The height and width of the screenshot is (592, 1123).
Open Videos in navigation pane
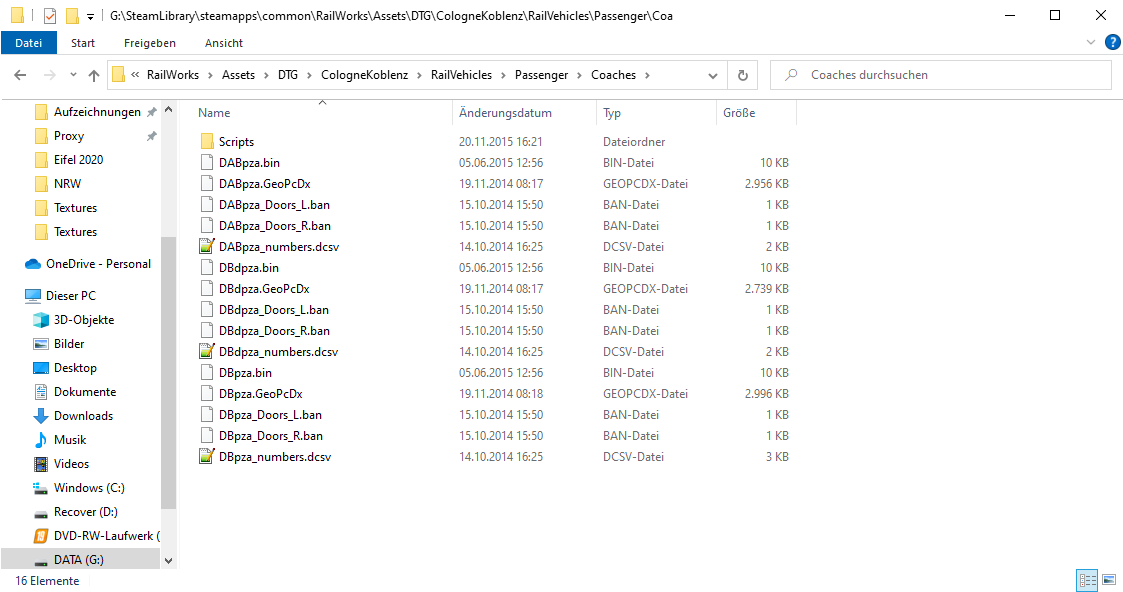click(71, 464)
